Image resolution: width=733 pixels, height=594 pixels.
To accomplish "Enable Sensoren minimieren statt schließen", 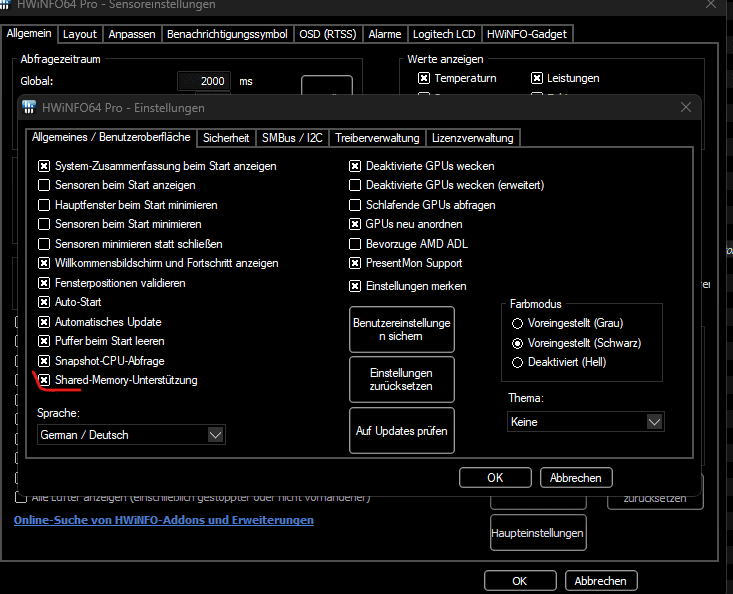I will coord(44,244).
